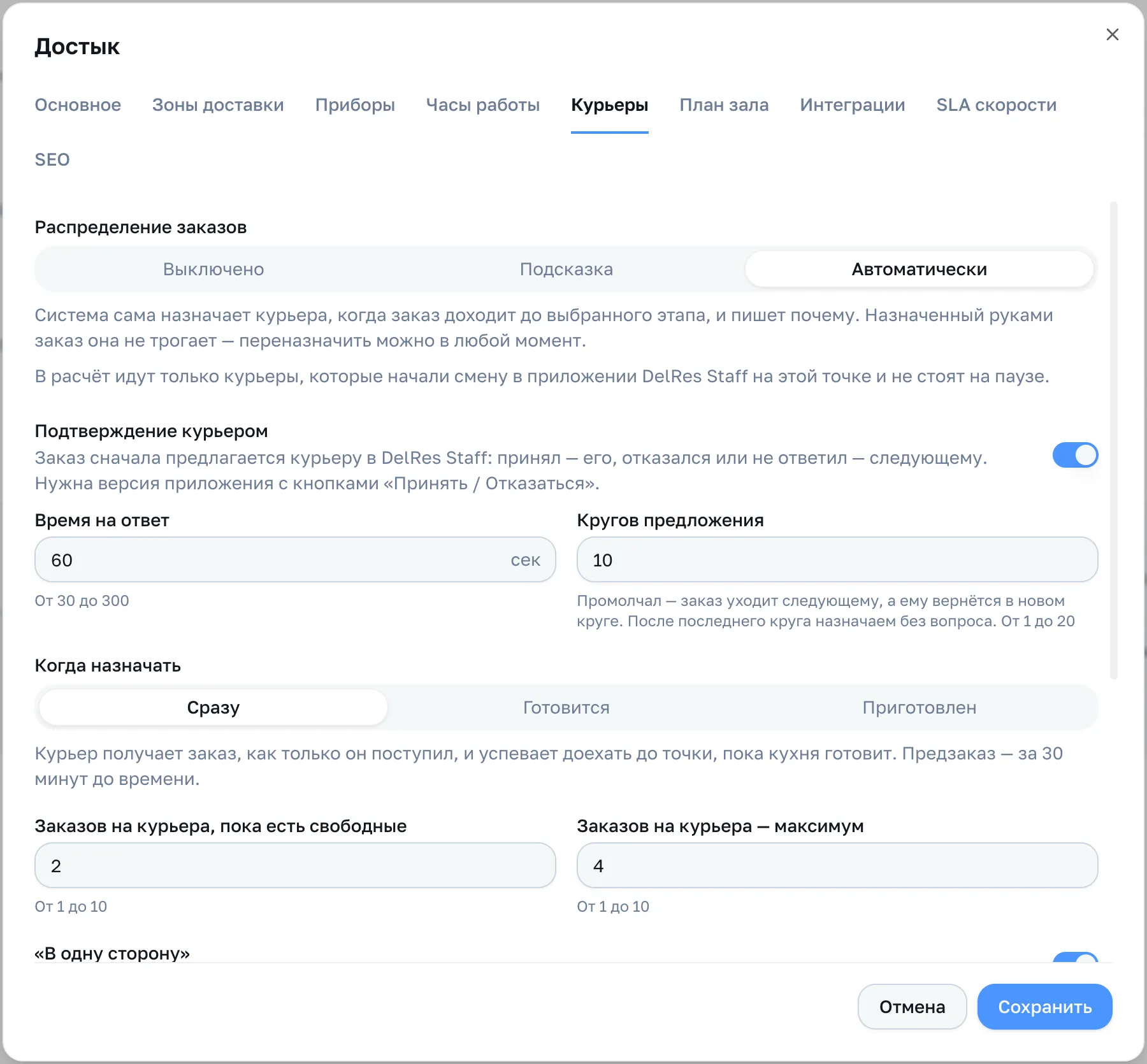Toggle the «В одну сторону» switch

[1075, 957]
